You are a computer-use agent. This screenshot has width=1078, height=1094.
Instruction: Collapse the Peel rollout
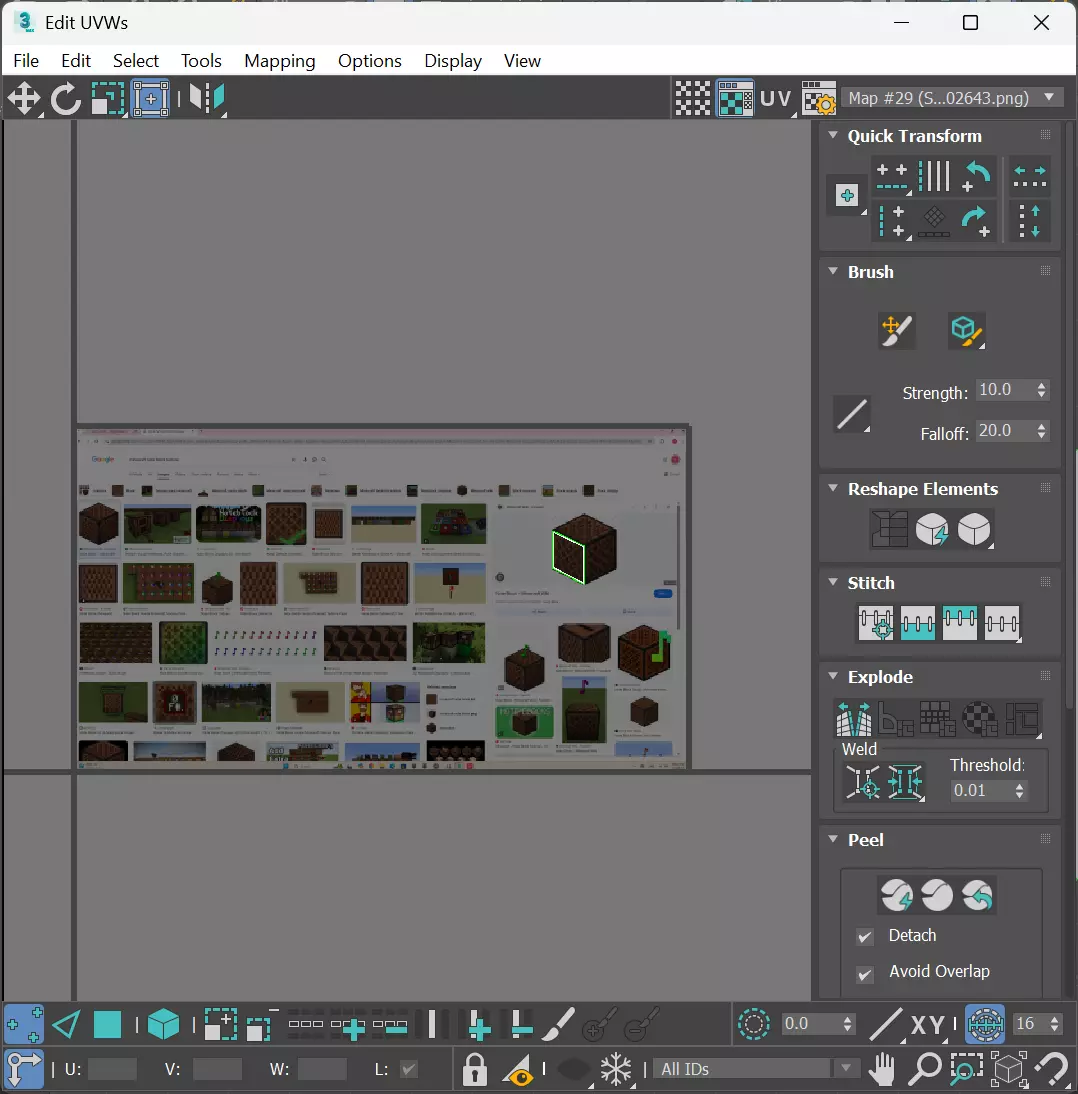tap(833, 839)
